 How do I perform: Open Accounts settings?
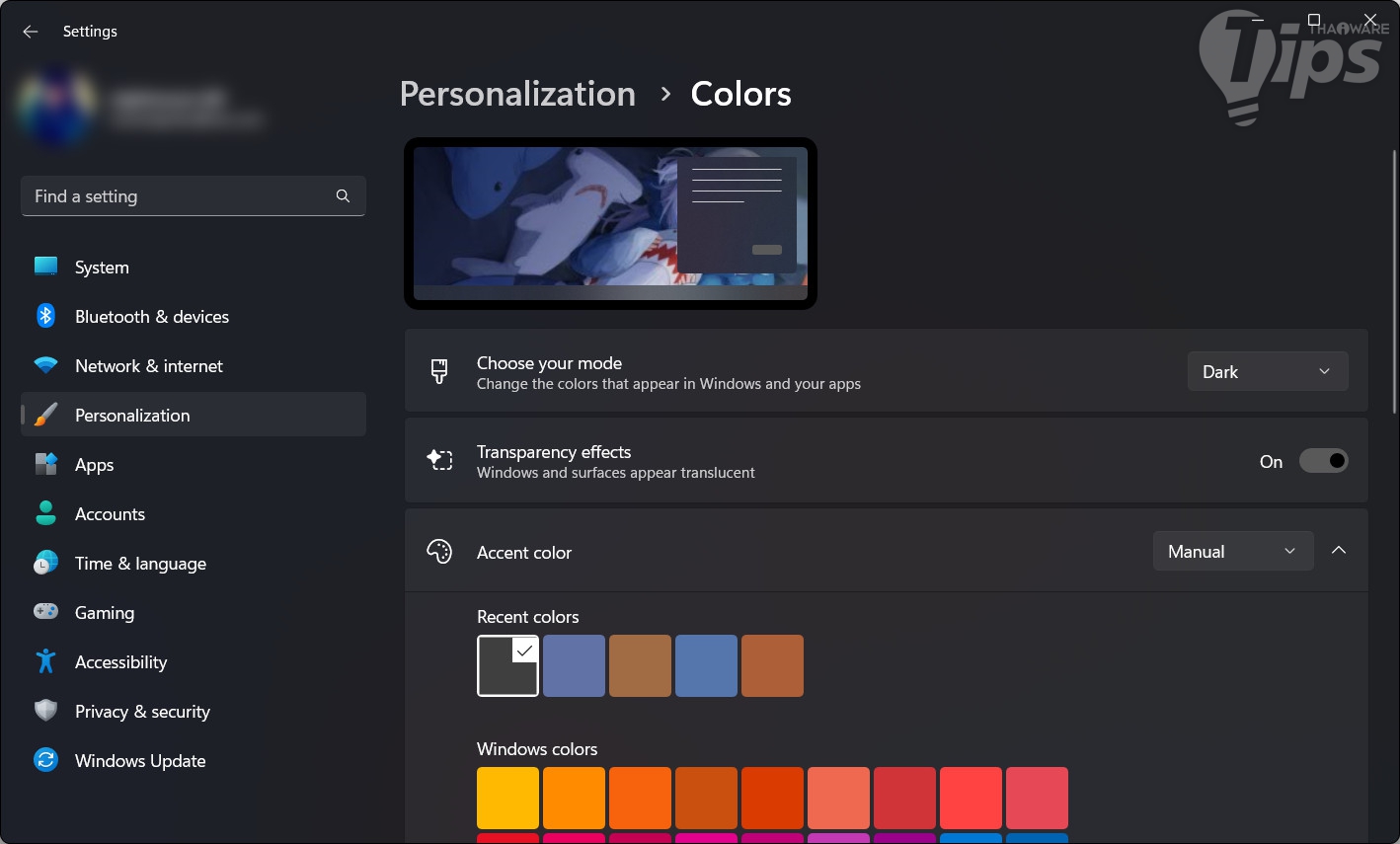point(194,513)
